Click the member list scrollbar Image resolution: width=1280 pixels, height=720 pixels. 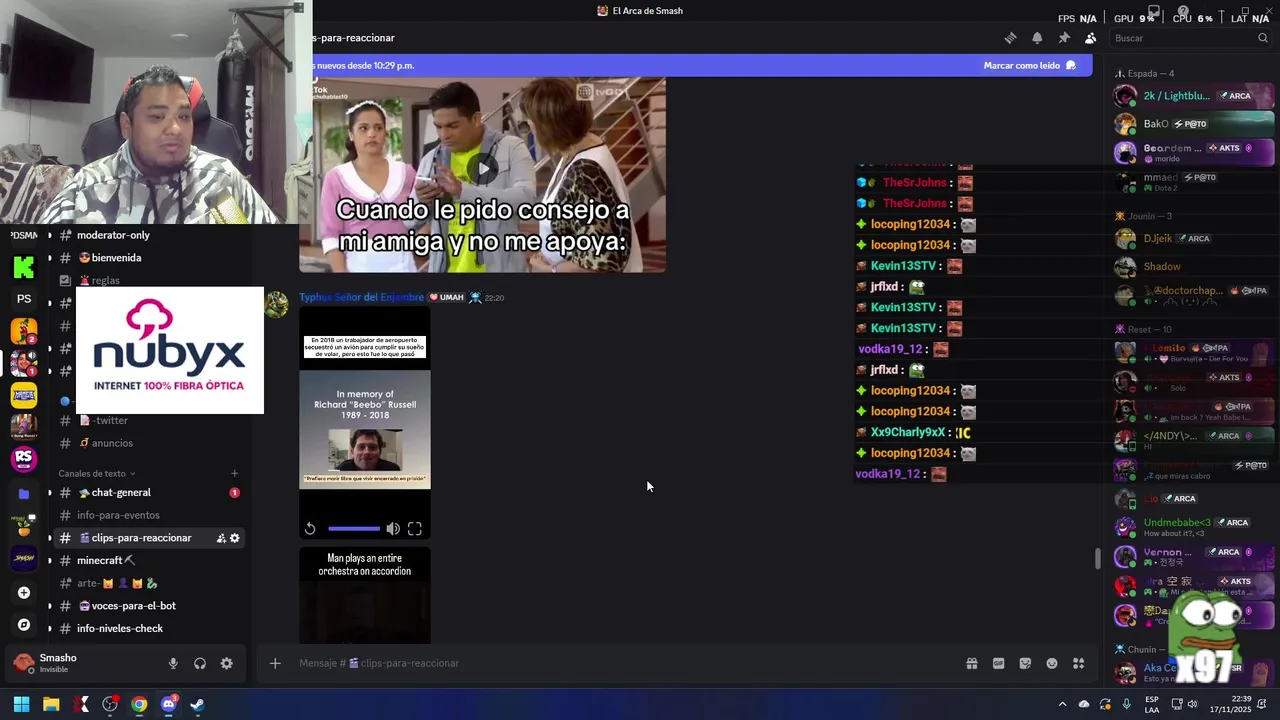pyautogui.click(x=1097, y=559)
